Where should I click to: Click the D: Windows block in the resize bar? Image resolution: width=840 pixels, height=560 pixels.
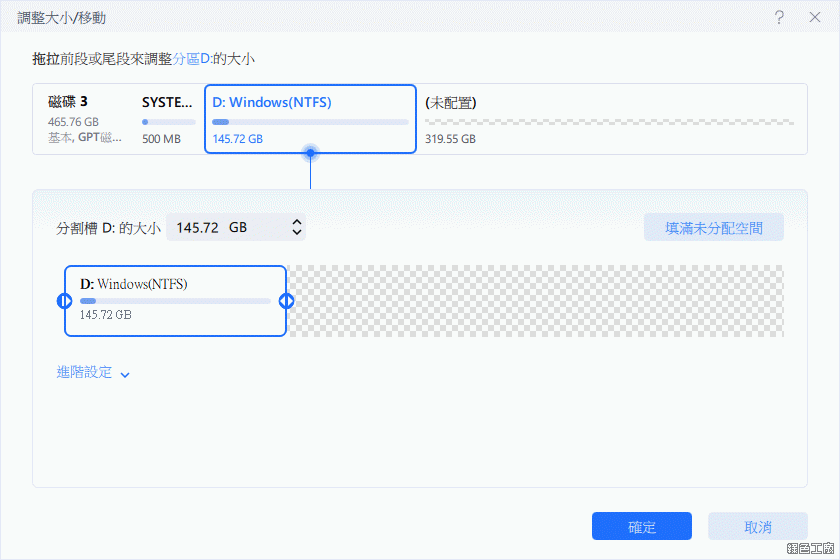pos(175,300)
